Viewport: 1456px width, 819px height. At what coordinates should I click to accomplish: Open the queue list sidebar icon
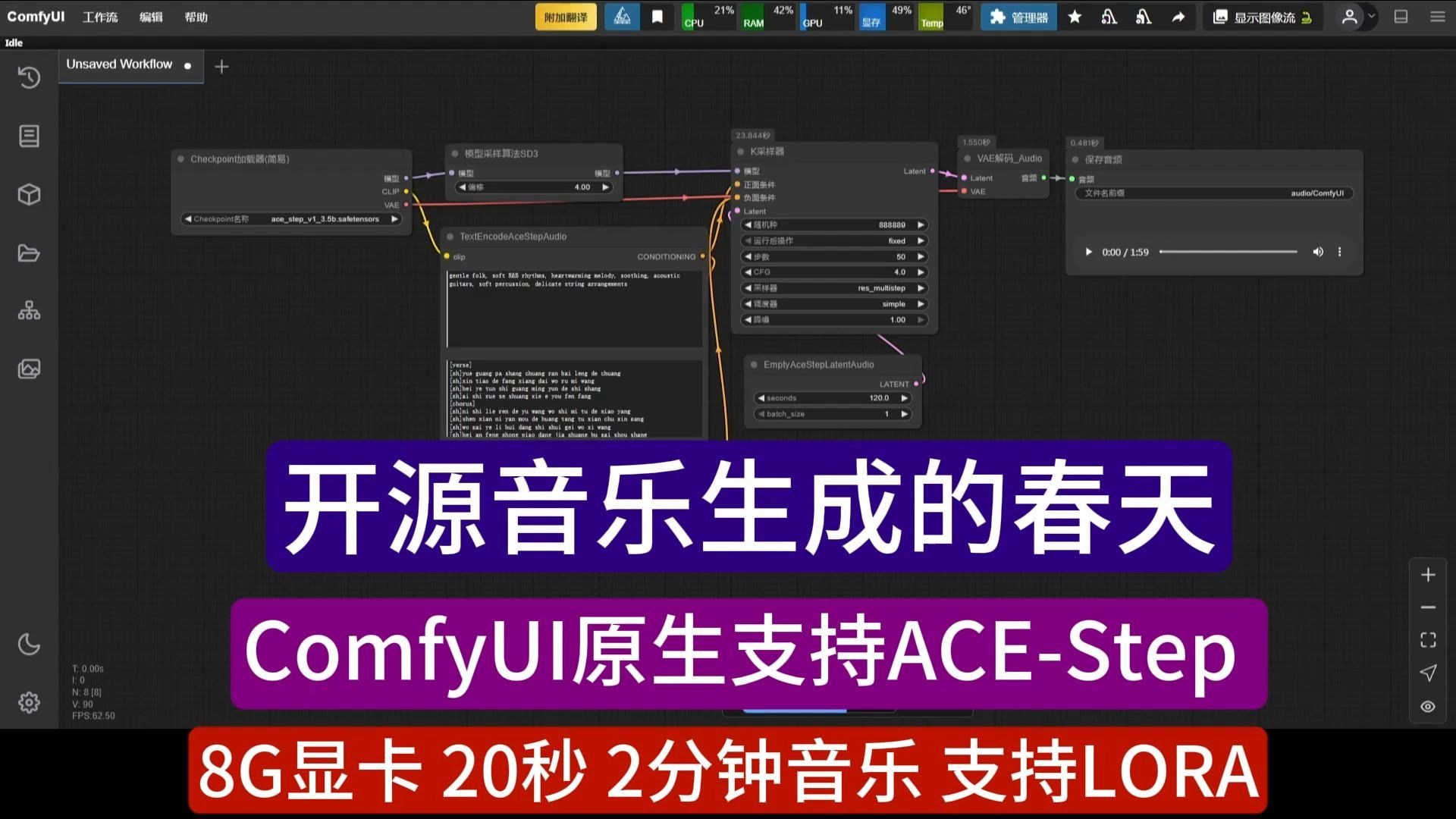click(x=29, y=136)
